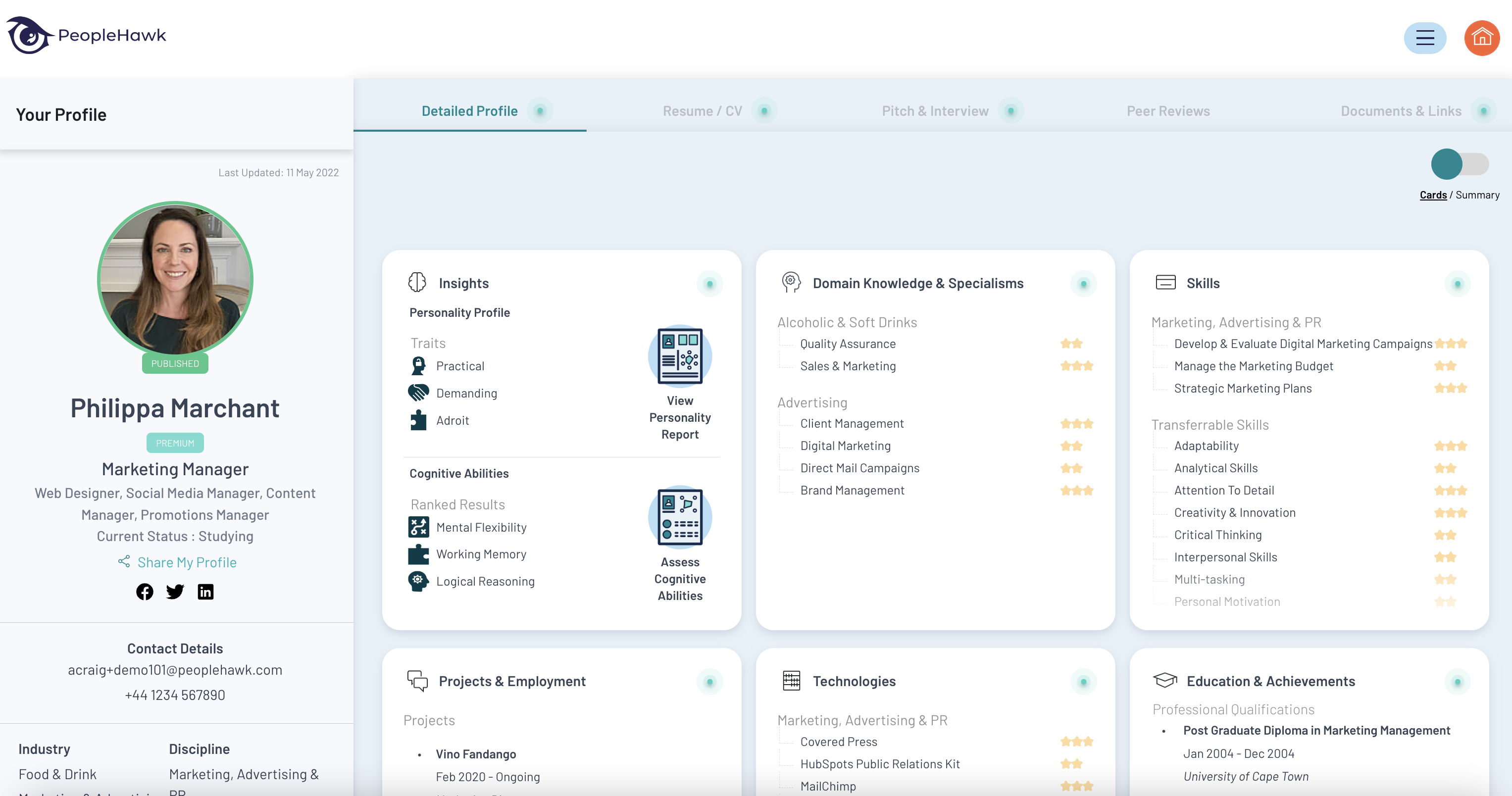Image resolution: width=1512 pixels, height=796 pixels.
Task: Share profile via the Facebook icon
Action: 145,591
